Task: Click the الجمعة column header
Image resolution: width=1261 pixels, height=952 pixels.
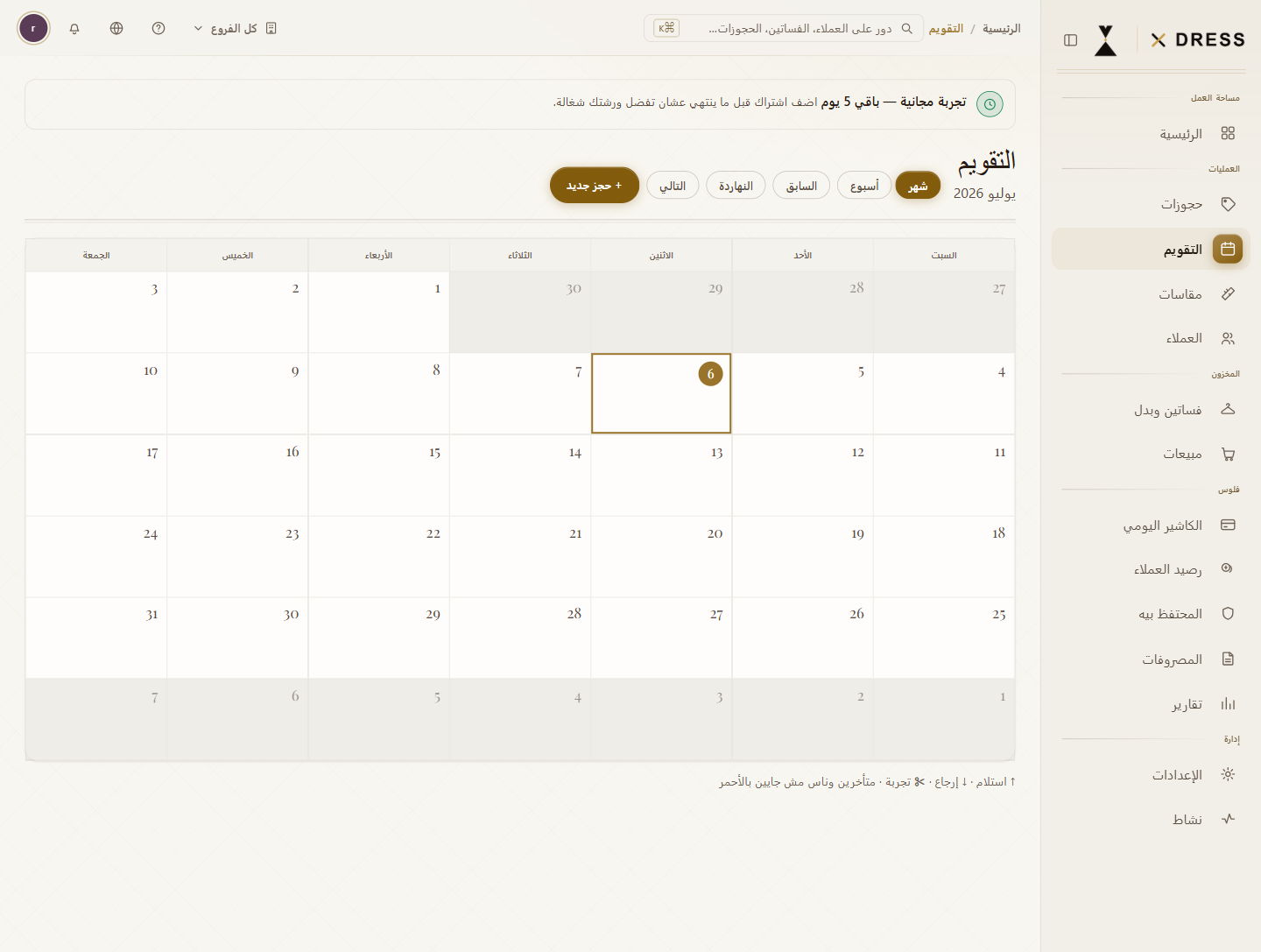Action: (96, 256)
